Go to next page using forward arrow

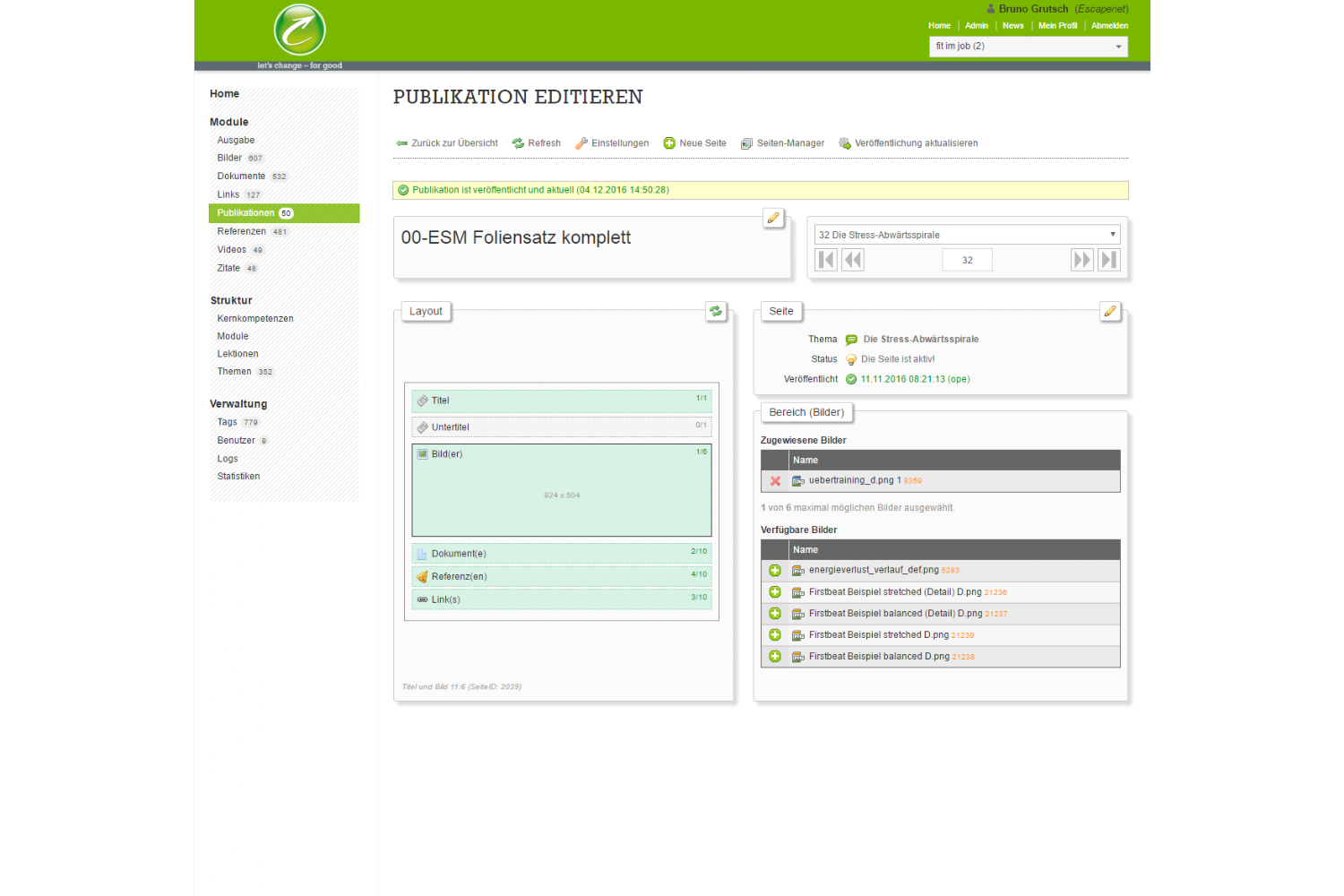pos(1081,260)
